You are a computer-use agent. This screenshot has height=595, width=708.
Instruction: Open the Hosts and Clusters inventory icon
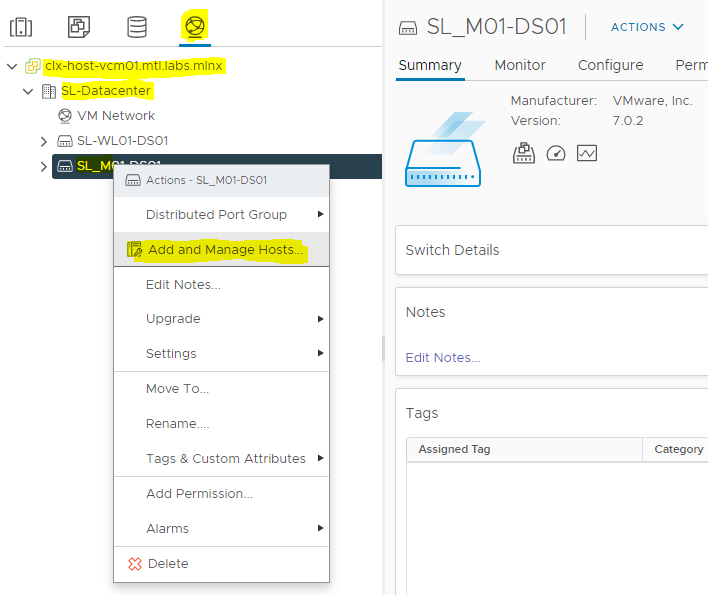click(21, 27)
